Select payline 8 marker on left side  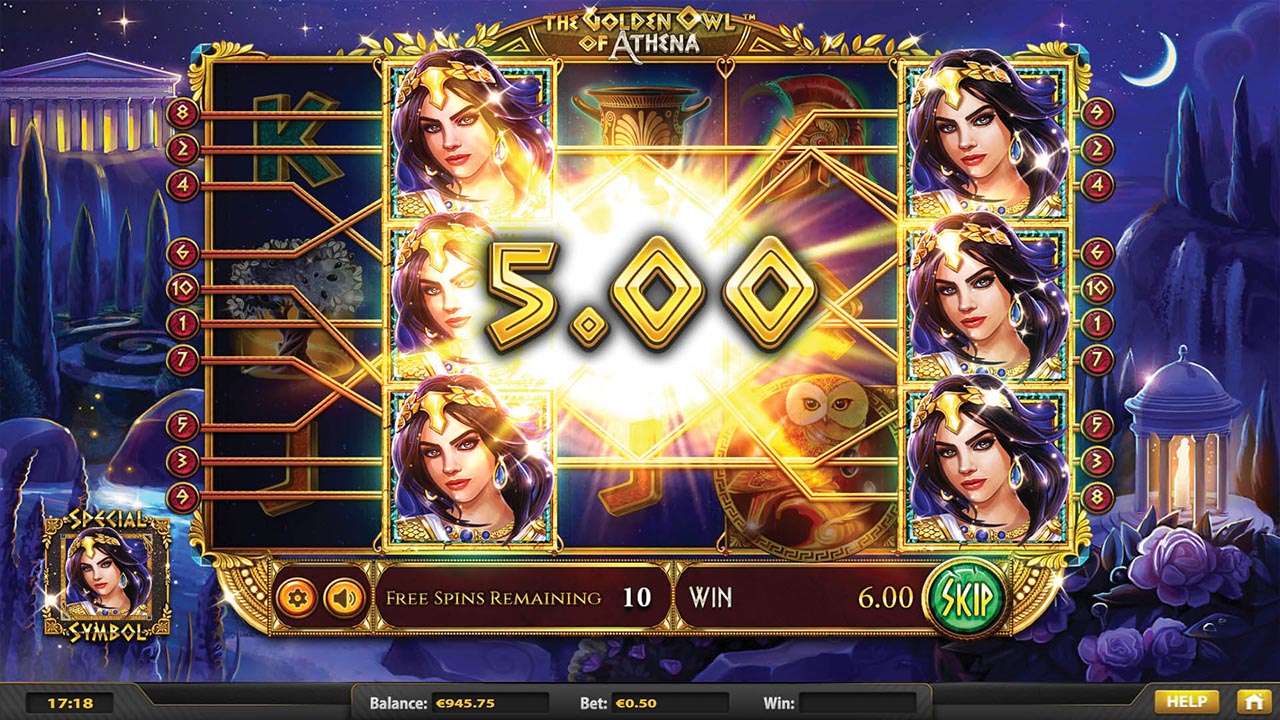[182, 114]
